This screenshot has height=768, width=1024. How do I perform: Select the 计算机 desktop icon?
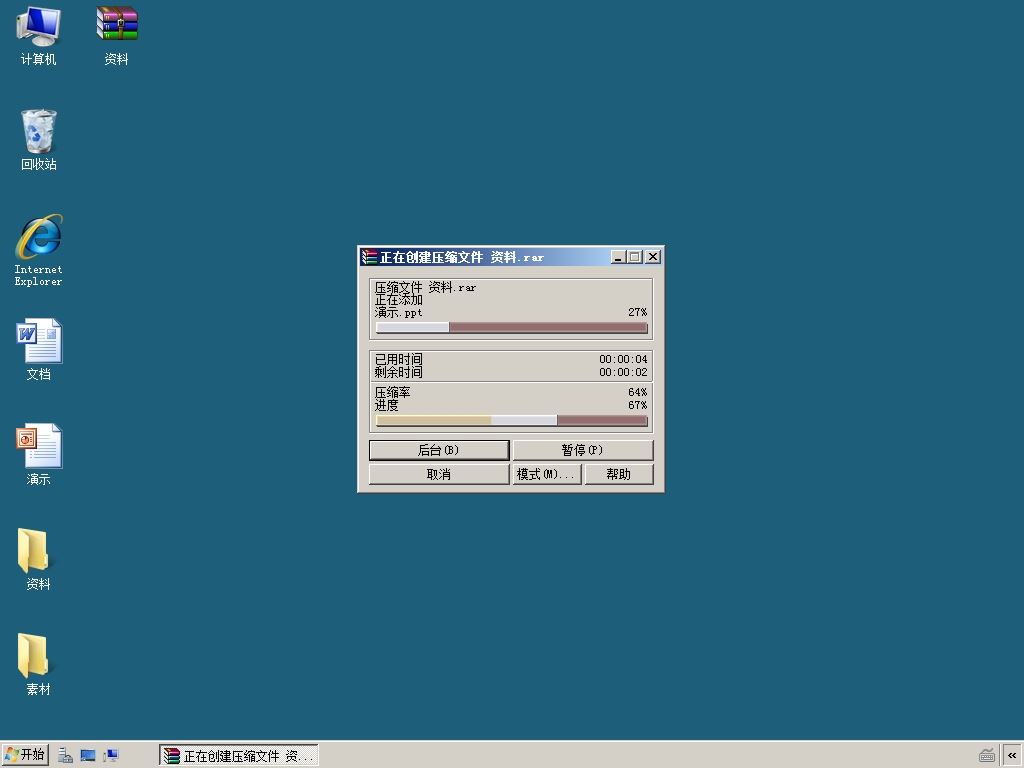click(x=38, y=37)
